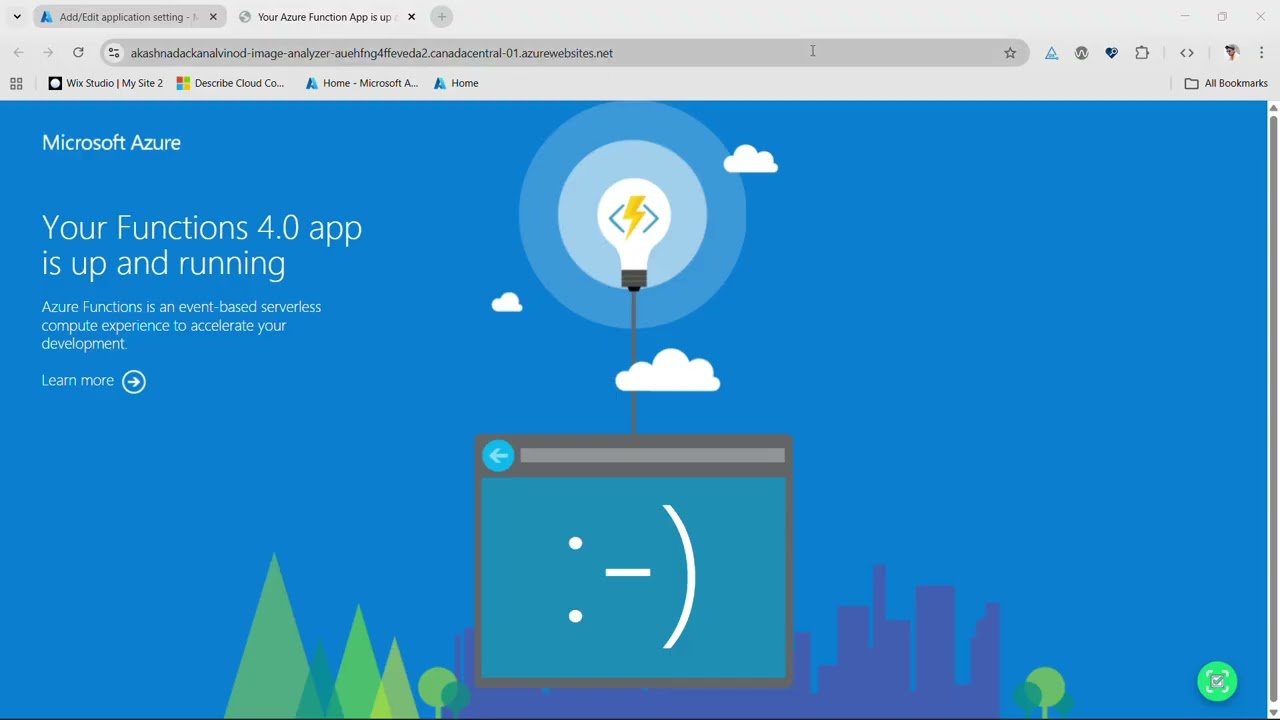Viewport: 1280px width, 720px height.
Task: Open All Bookmarks folder
Action: click(x=1226, y=83)
